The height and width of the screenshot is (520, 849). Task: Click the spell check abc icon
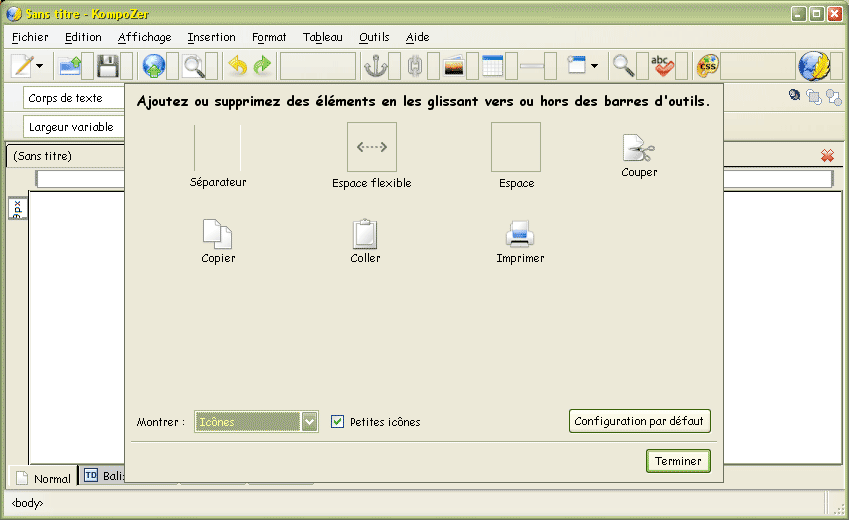tap(662, 67)
